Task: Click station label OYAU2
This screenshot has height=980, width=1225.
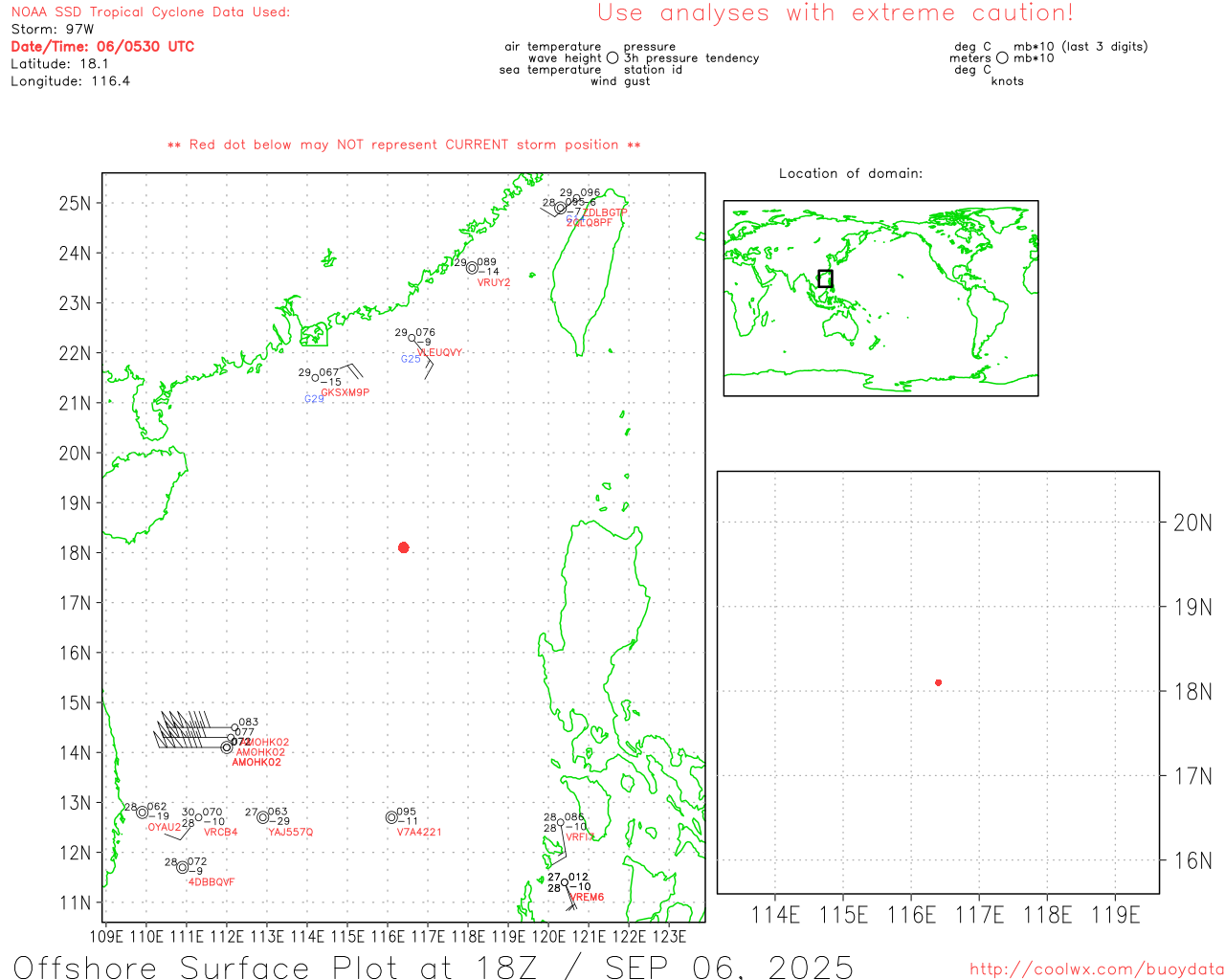Action: click(x=164, y=827)
